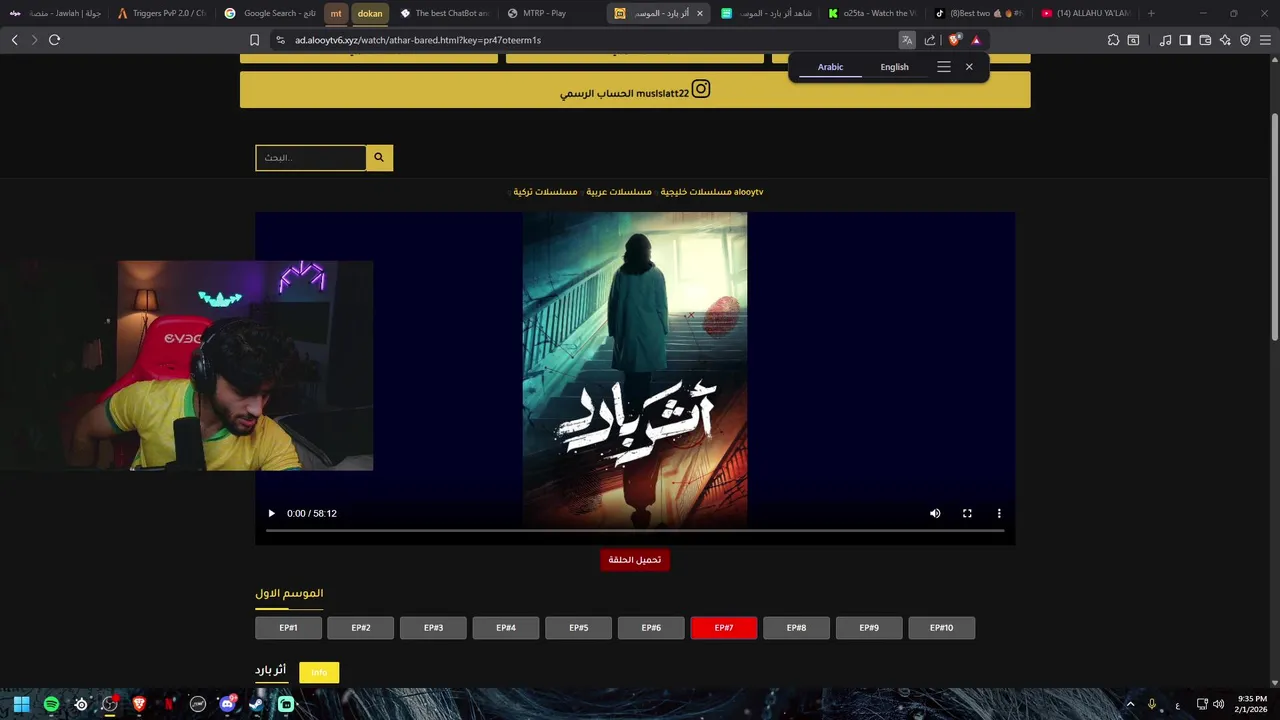Select episode EP#8
The height and width of the screenshot is (720, 1280).
tap(796, 628)
